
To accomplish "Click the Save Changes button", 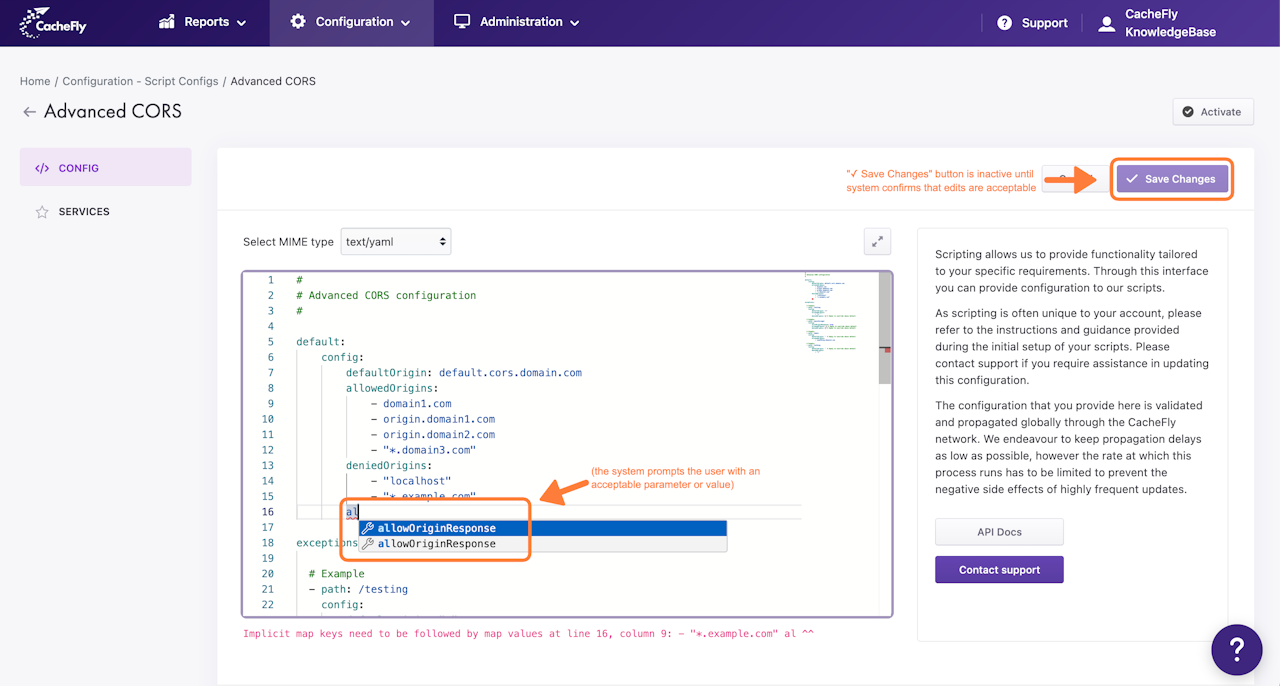I will (x=1170, y=179).
